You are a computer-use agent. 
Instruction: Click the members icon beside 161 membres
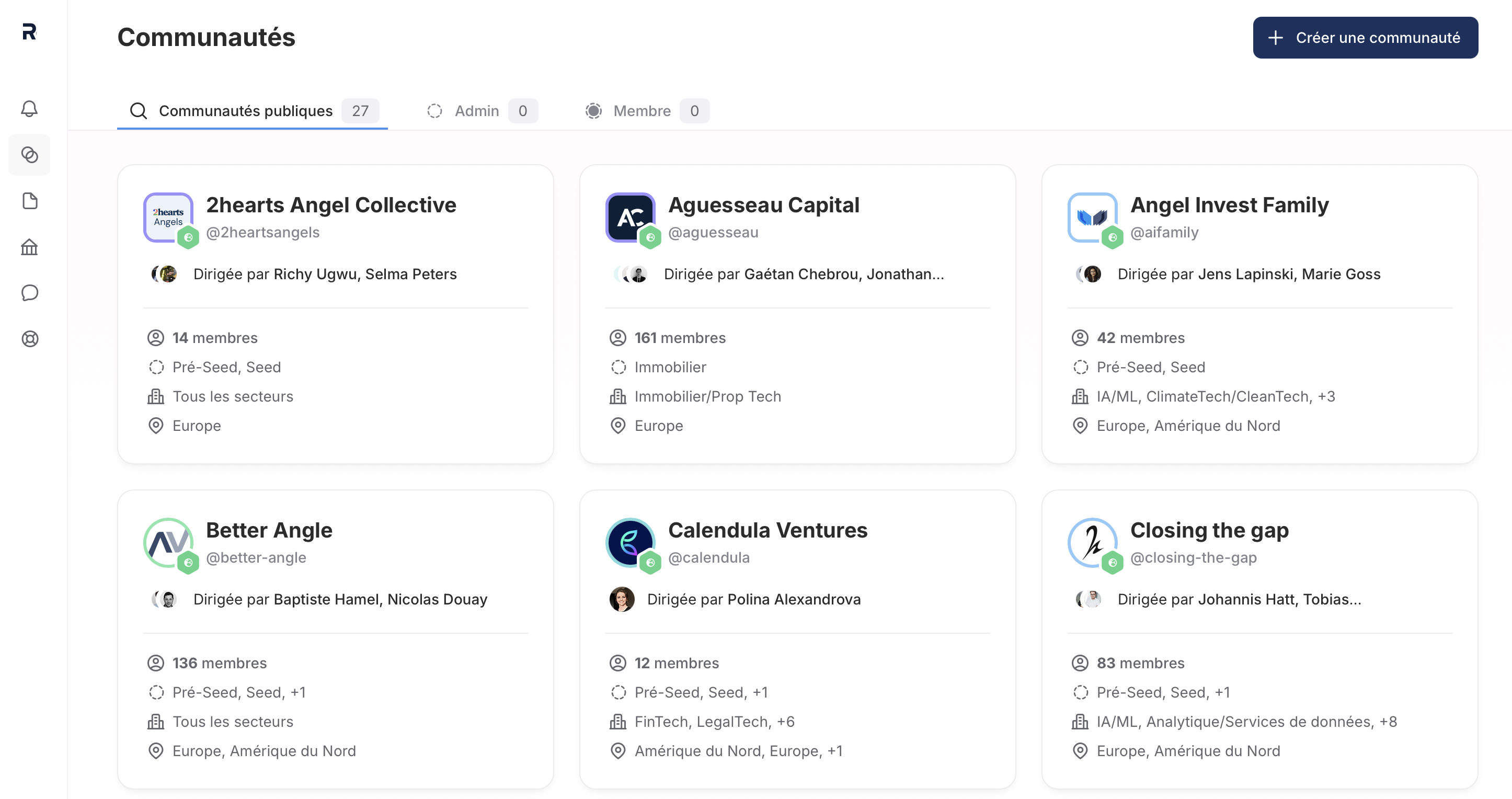618,338
